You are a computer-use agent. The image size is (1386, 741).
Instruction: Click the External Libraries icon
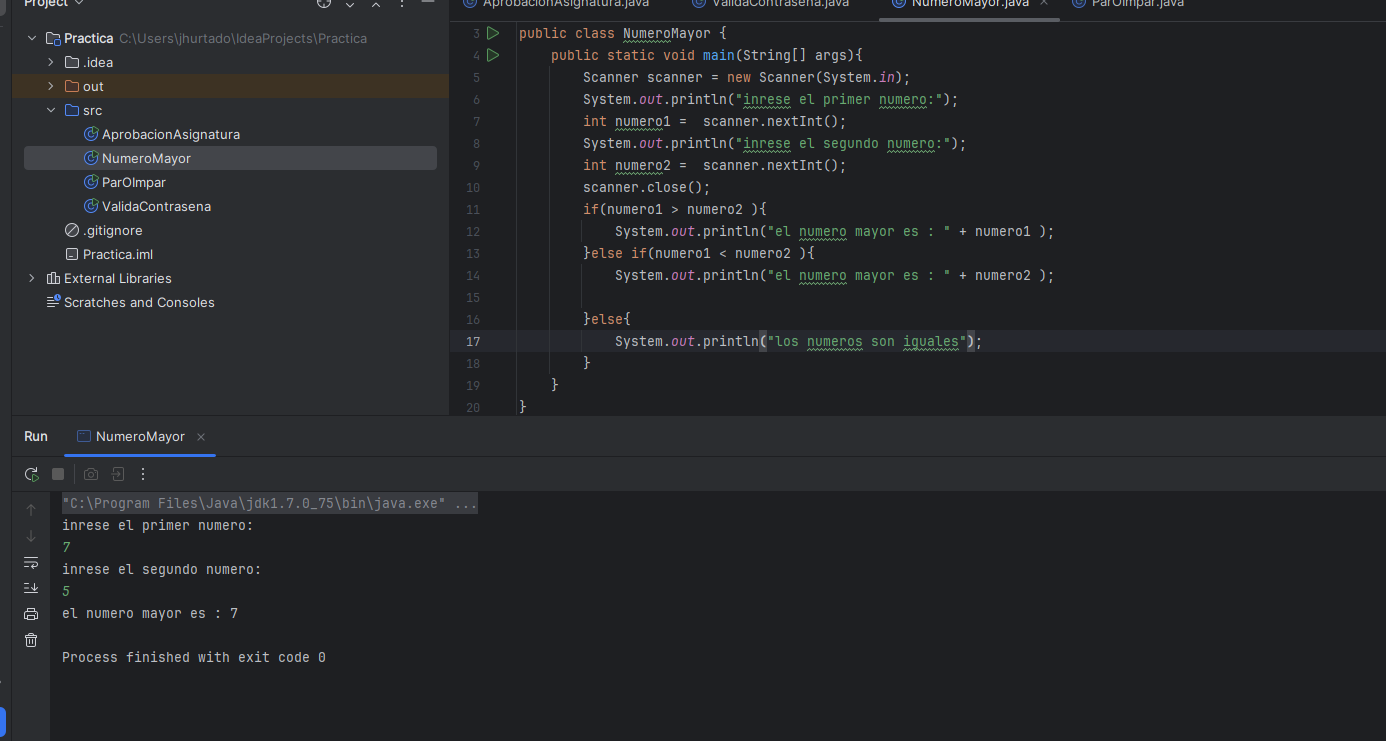(53, 278)
